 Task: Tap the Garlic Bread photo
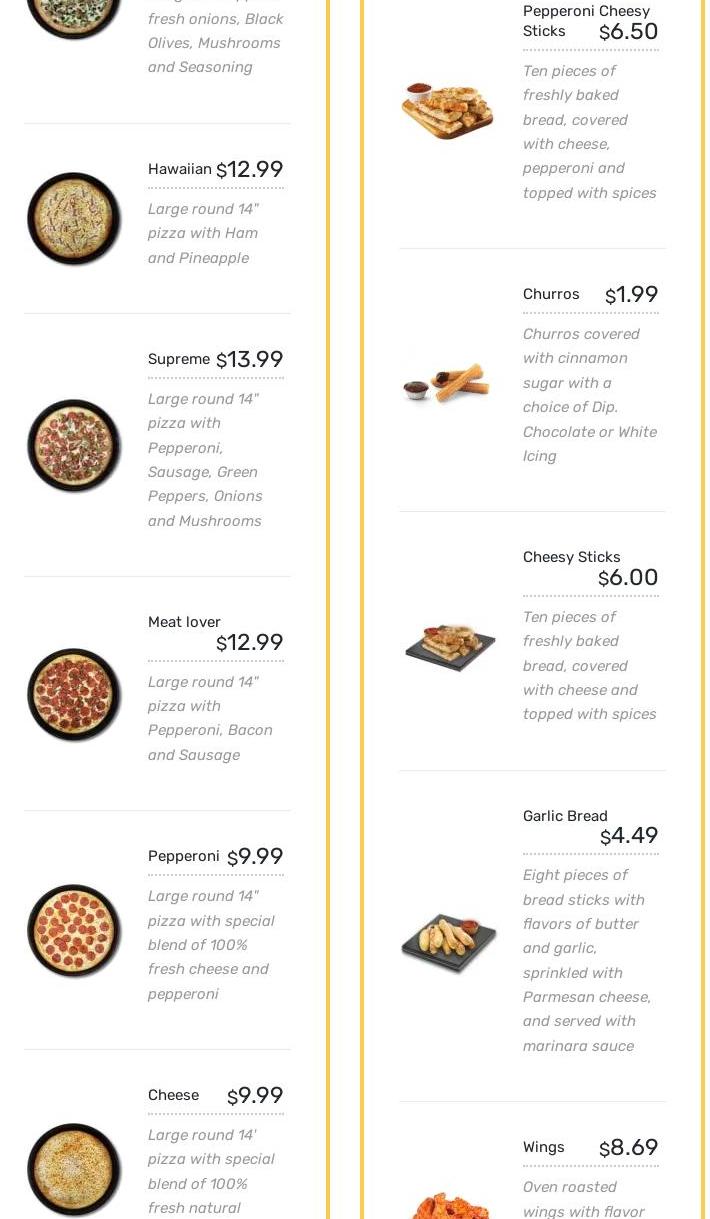point(449,942)
